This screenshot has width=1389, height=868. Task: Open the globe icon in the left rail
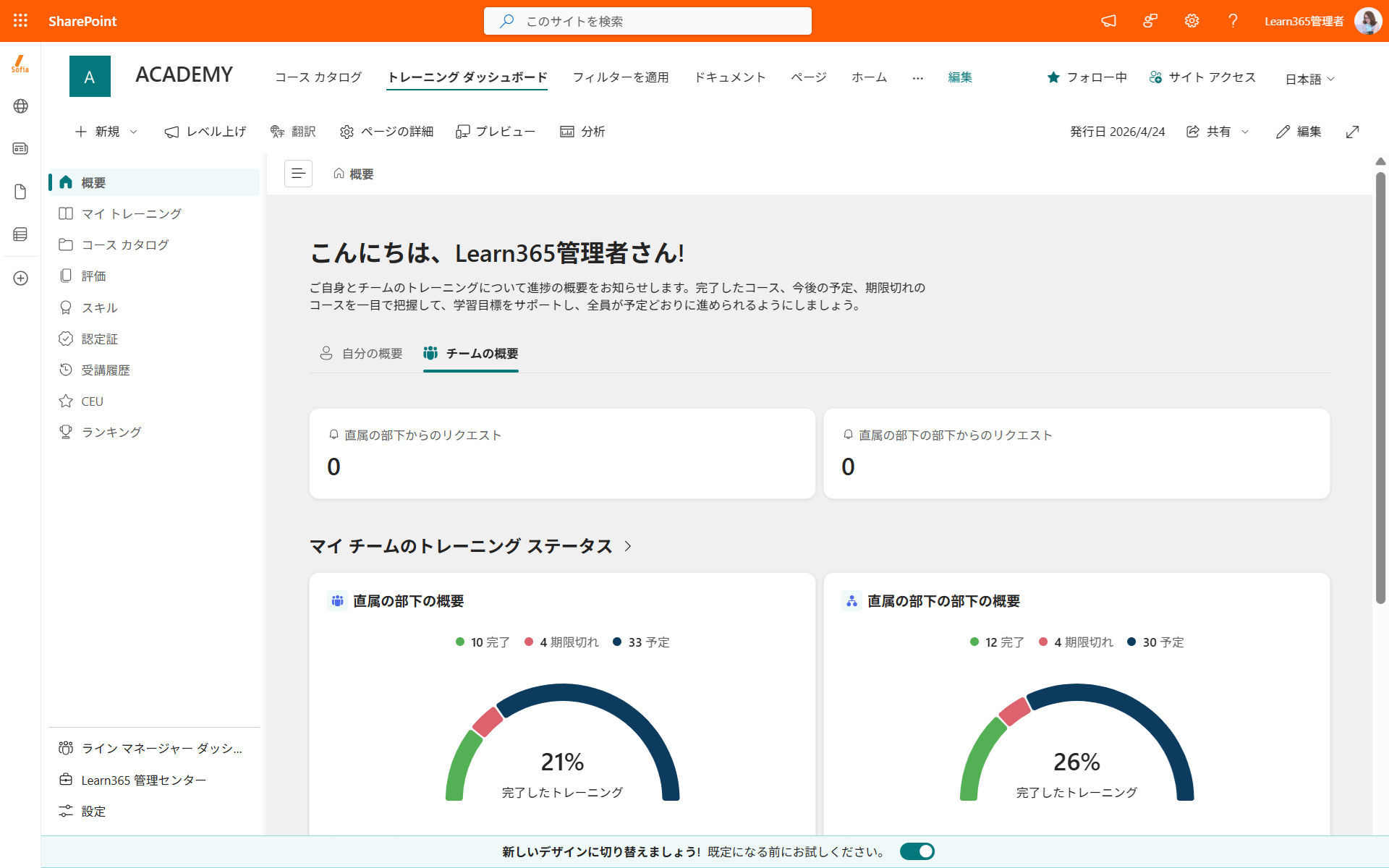20,106
